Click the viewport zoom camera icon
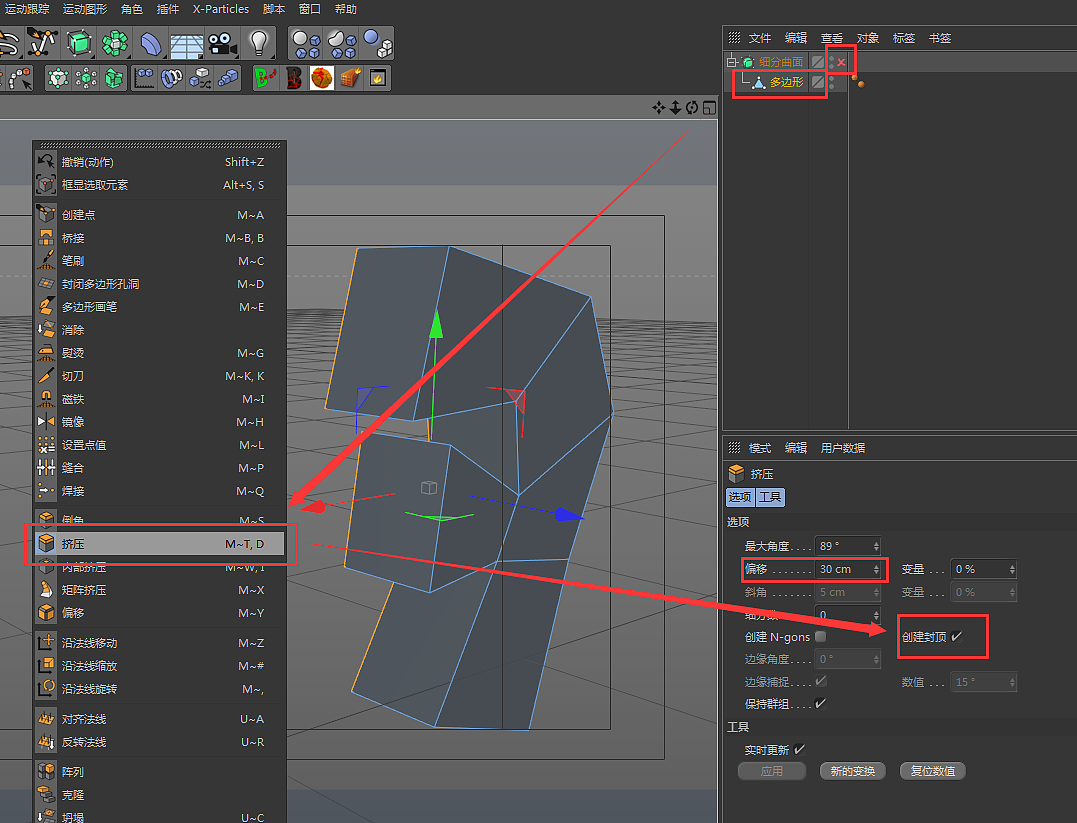Screen dimensions: 1077x823 click(x=675, y=108)
